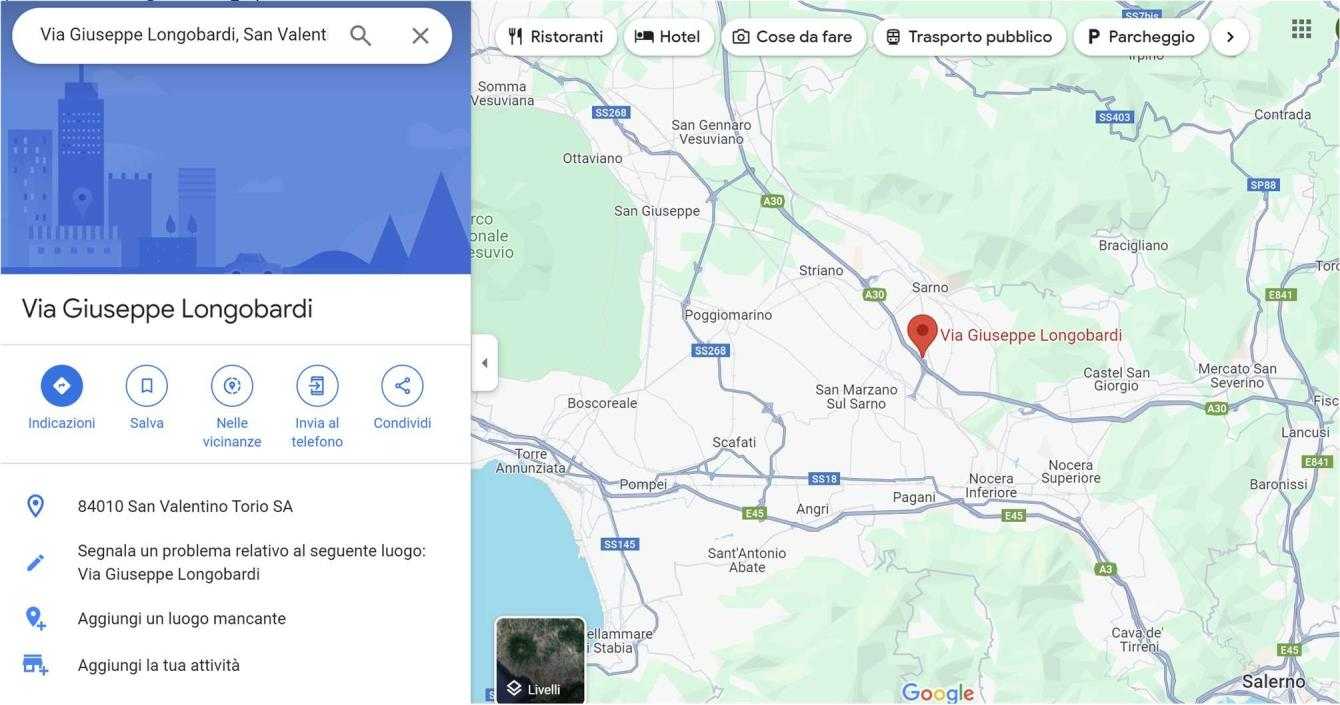Collapse the side panel arrow

(485, 363)
